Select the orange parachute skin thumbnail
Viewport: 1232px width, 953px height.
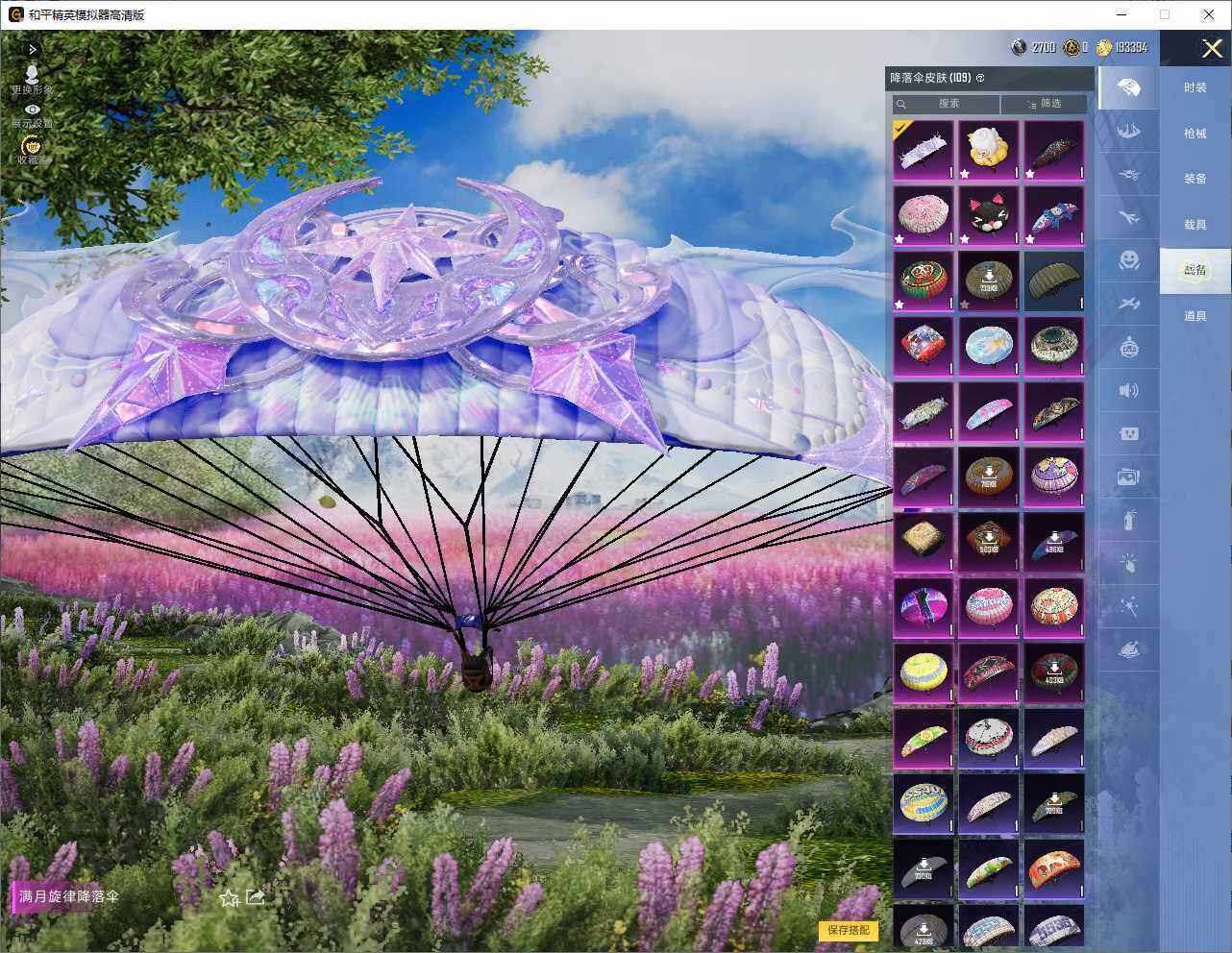1054,868
